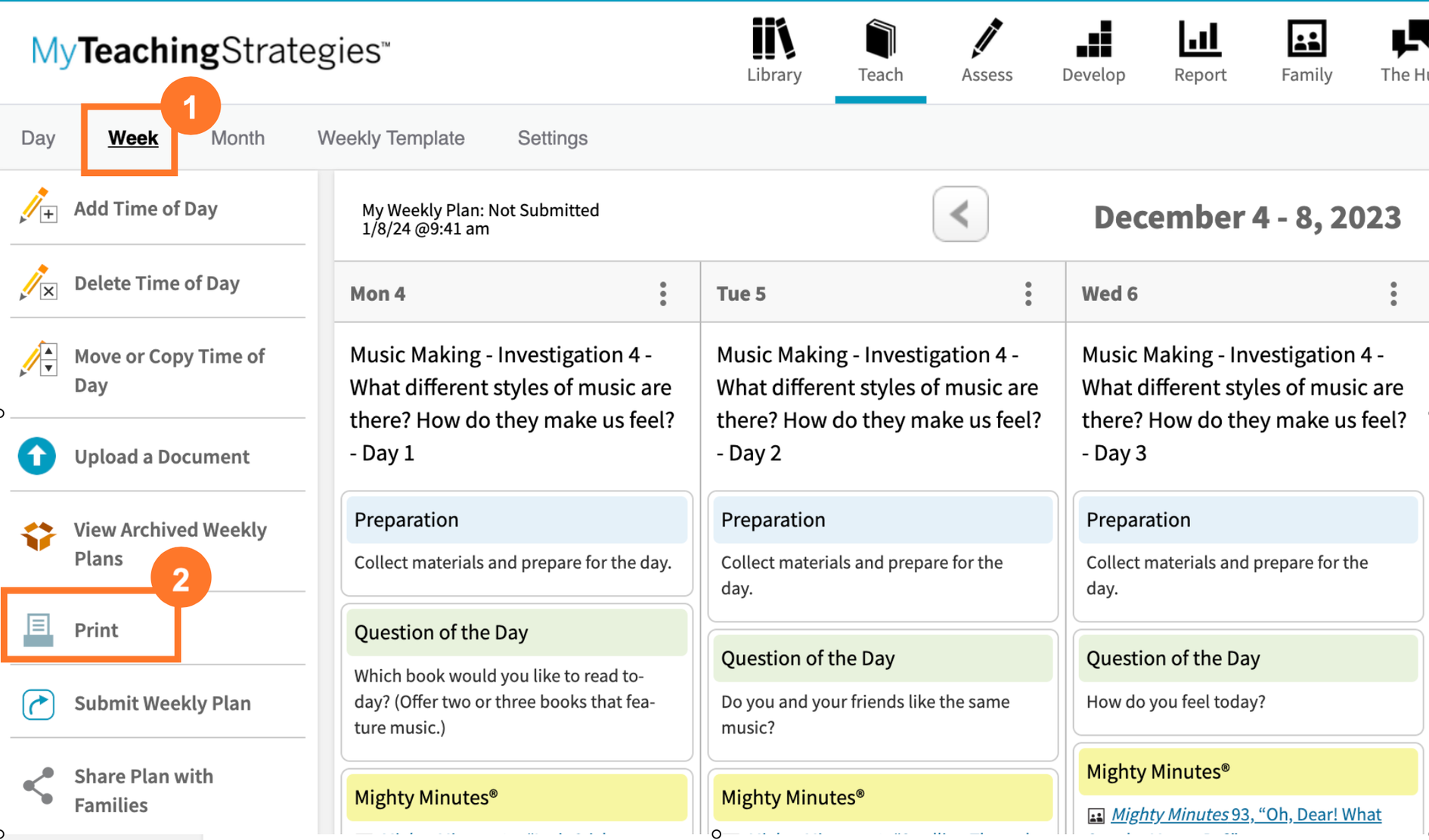Click the Upload a Document arrow icon

pyautogui.click(x=37, y=456)
